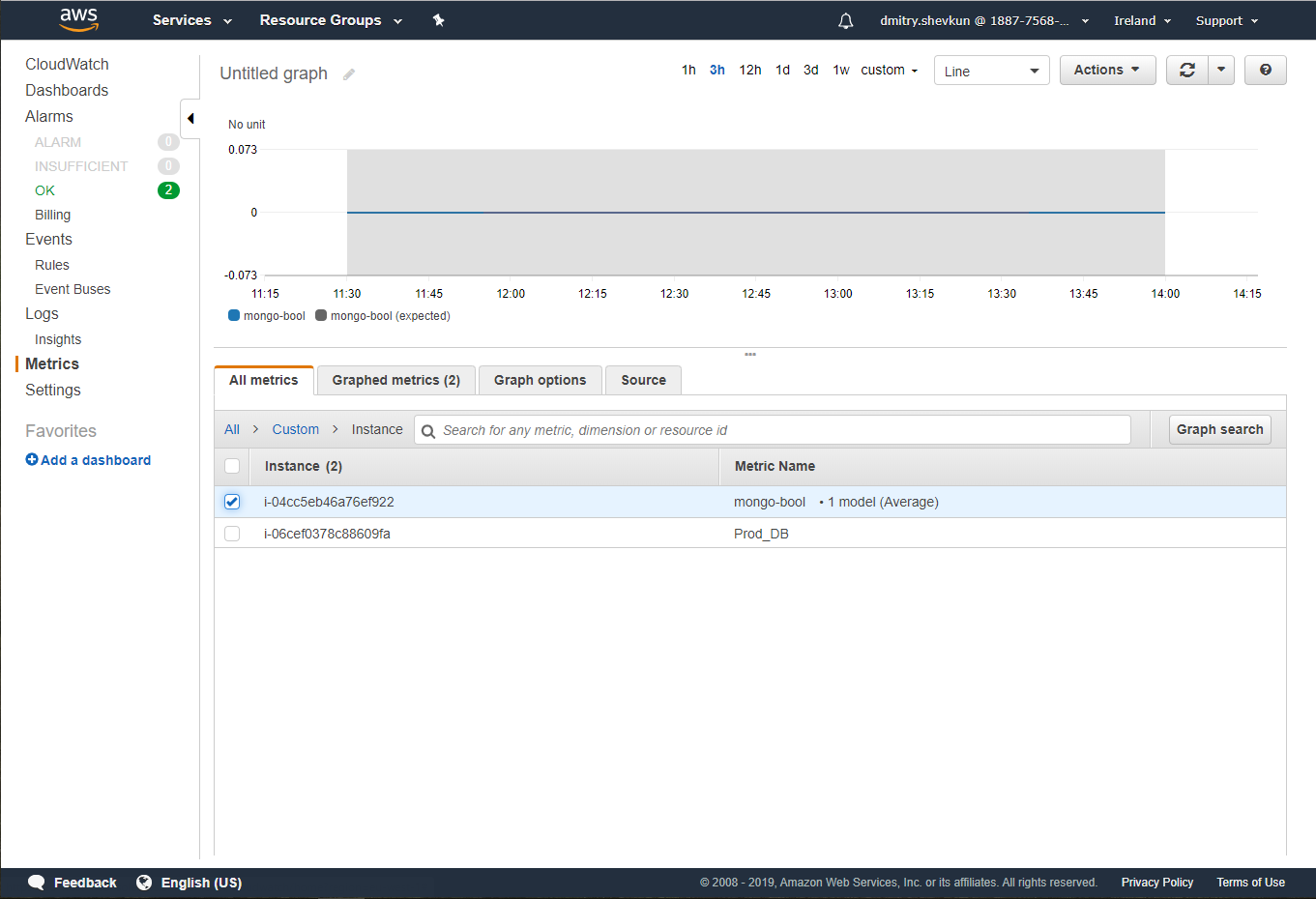Check the Prod_DB instance row checkbox

[232, 534]
